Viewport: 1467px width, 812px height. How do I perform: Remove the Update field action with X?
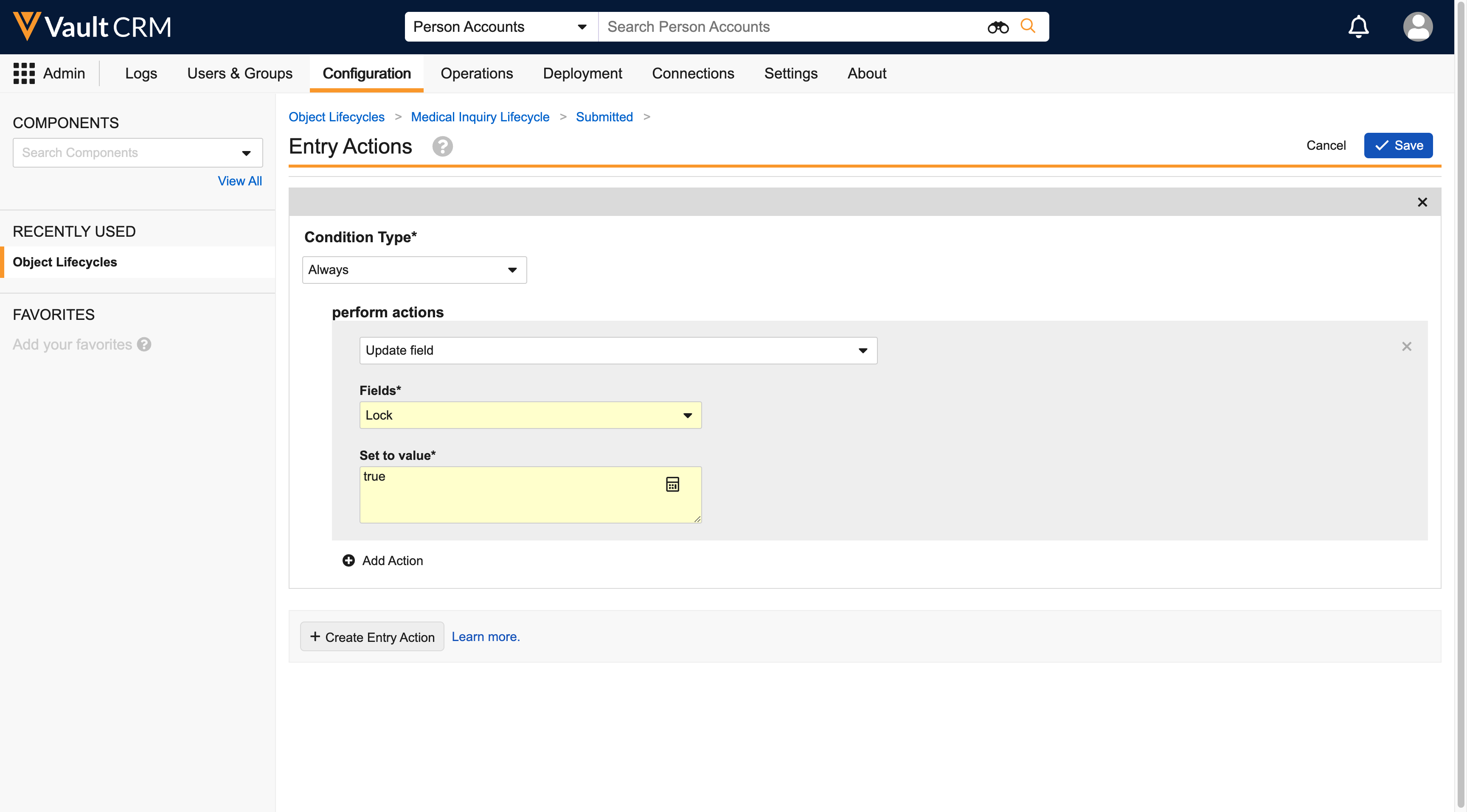point(1407,347)
